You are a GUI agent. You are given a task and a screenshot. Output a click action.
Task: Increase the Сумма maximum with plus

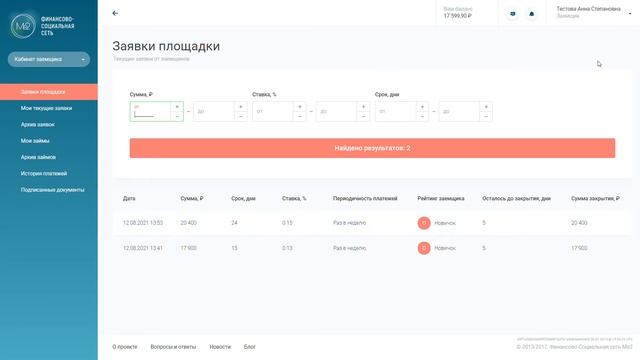point(241,107)
